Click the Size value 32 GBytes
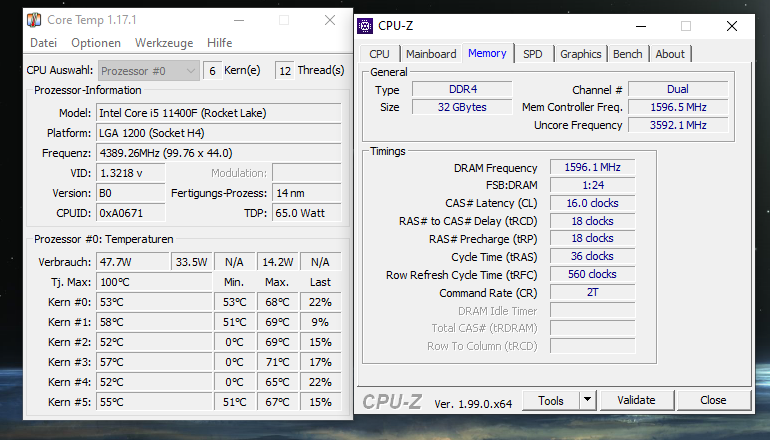This screenshot has height=440, width=770. point(463,107)
